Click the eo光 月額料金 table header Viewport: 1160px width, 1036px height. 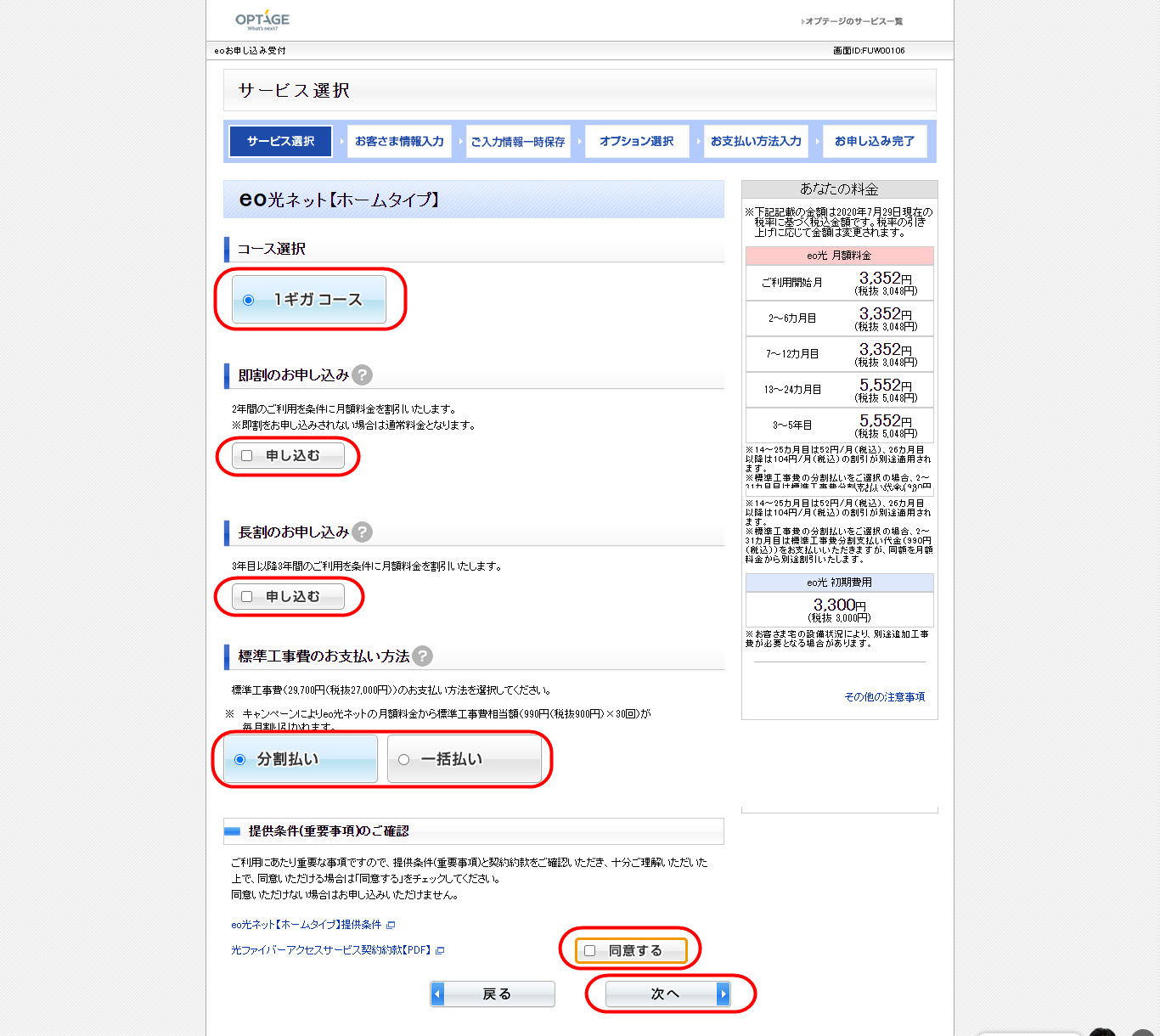[839, 256]
